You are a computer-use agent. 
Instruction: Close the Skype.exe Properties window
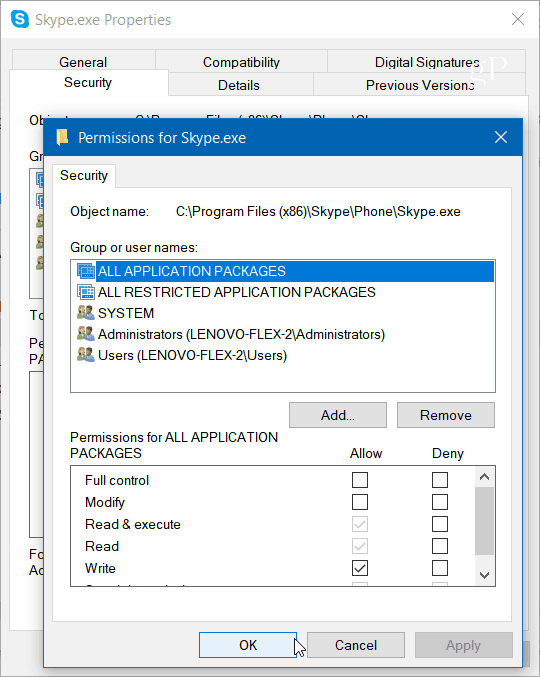pyautogui.click(x=518, y=19)
